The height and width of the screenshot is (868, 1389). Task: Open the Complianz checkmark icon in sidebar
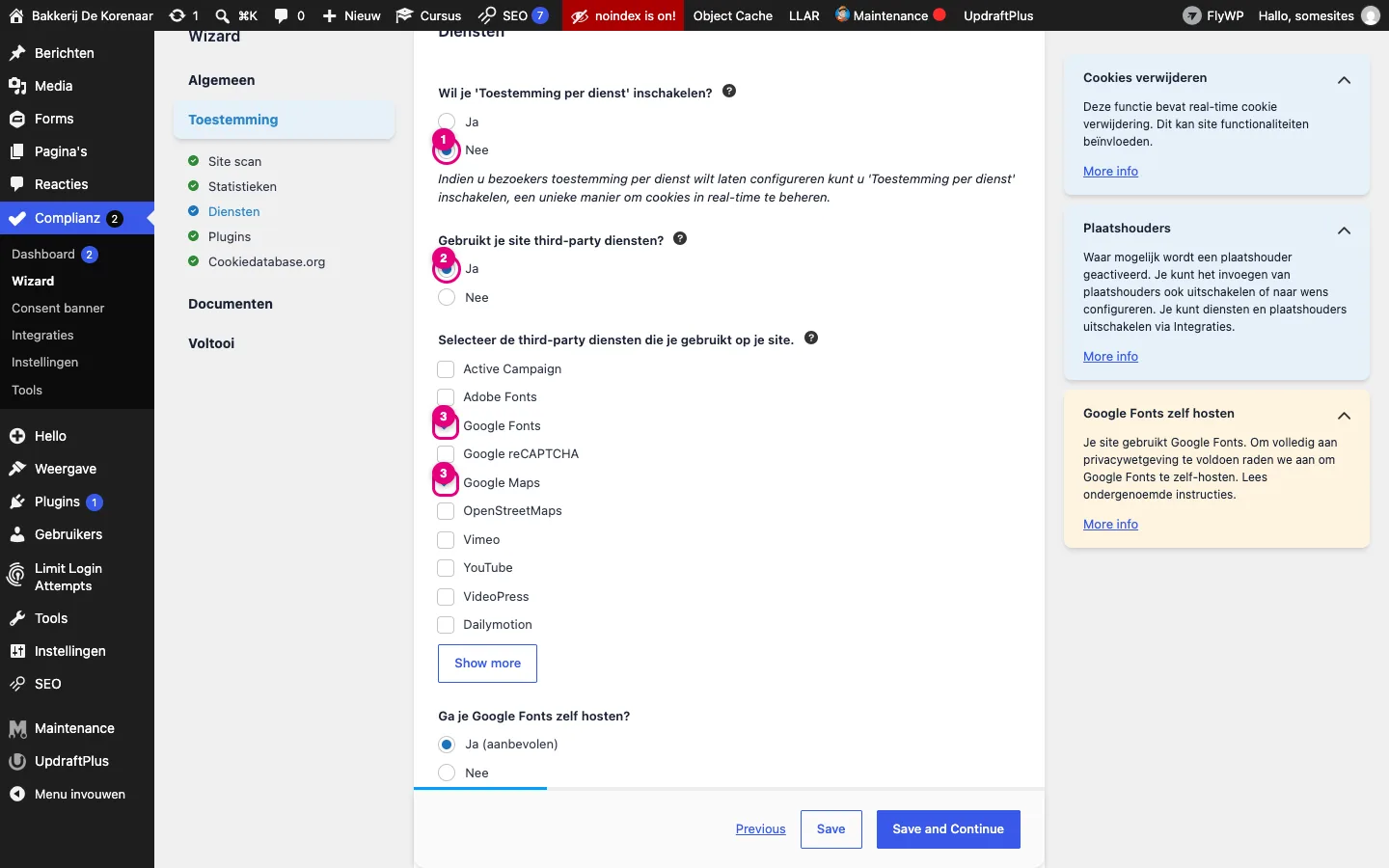17,218
